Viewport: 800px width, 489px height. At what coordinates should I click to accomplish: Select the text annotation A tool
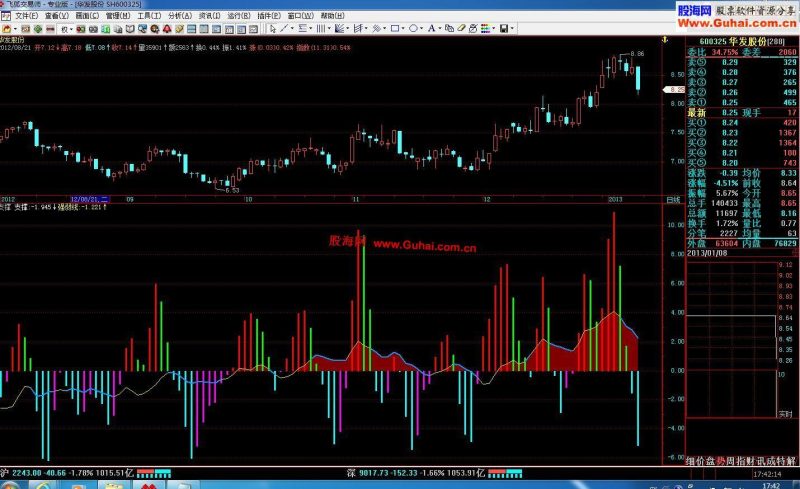432,29
